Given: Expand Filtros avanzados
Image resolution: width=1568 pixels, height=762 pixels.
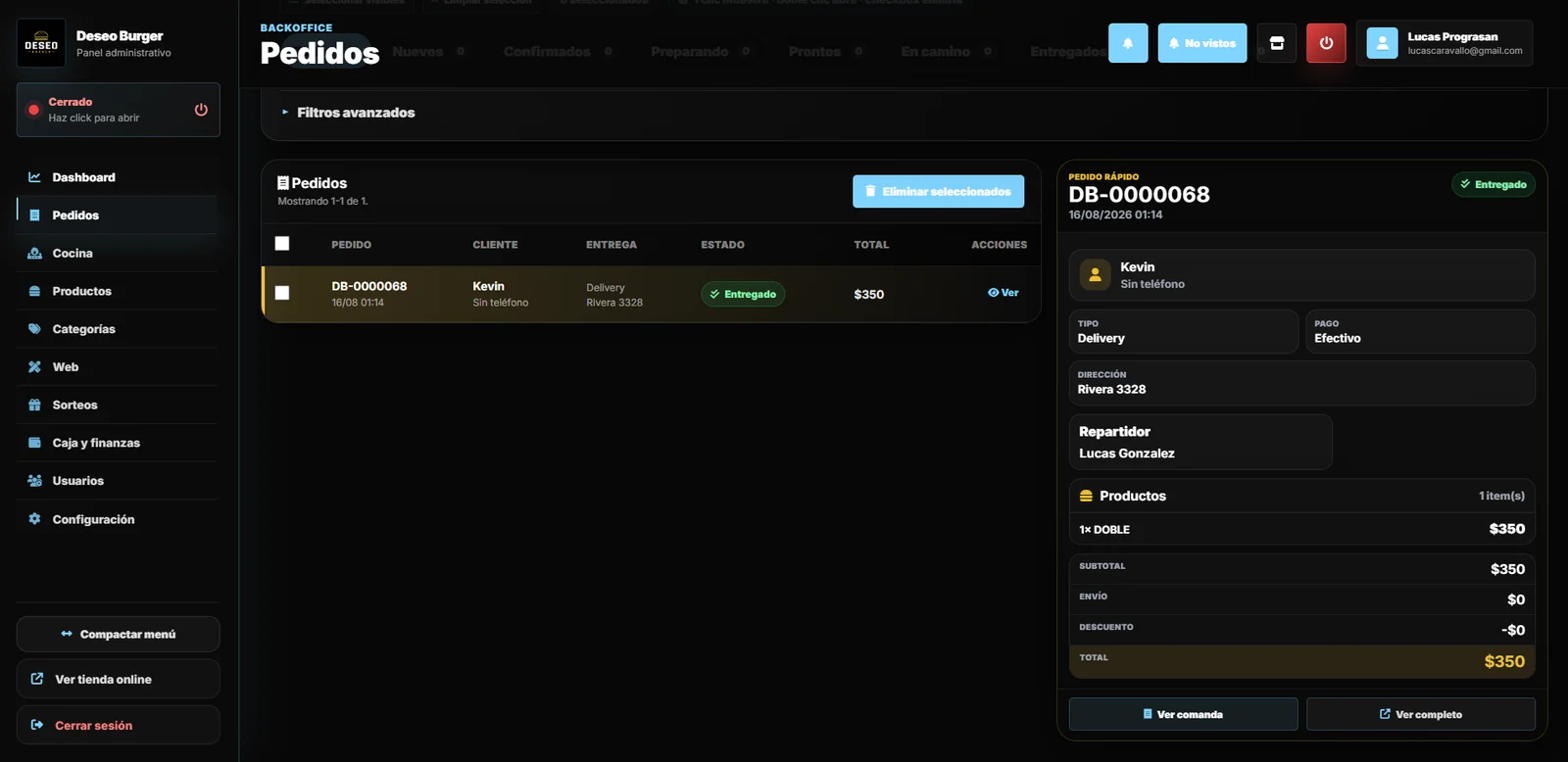Looking at the screenshot, I should [356, 113].
